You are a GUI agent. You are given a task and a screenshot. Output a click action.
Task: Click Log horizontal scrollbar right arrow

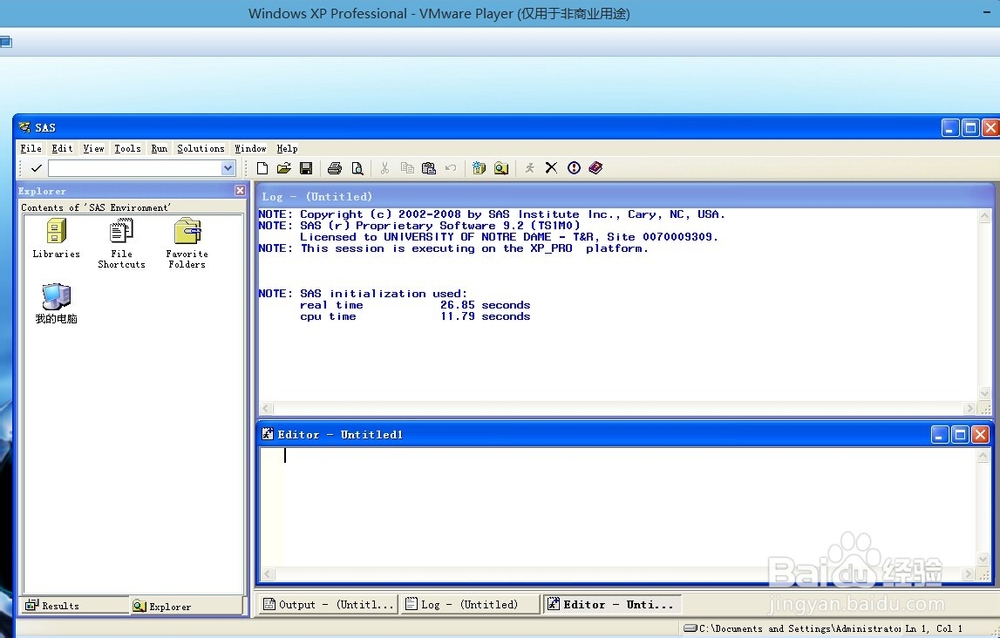point(970,408)
